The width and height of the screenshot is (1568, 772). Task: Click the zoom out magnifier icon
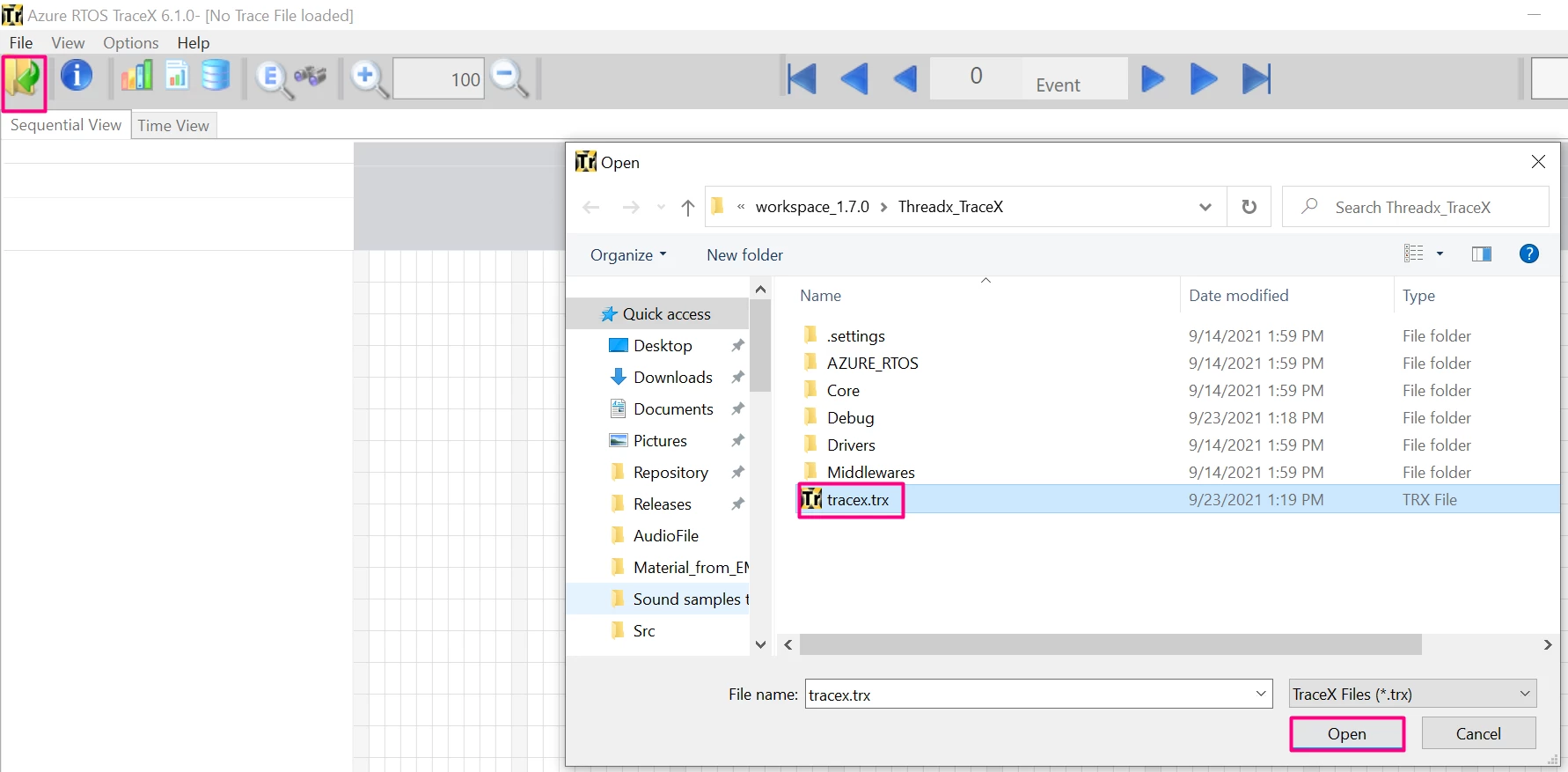(x=509, y=78)
